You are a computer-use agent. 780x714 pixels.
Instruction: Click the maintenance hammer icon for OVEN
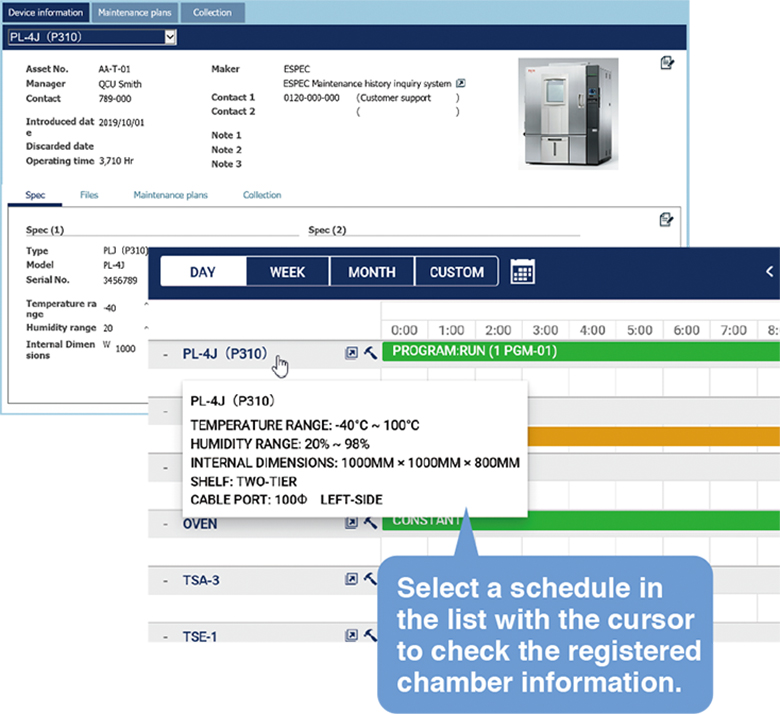pos(370,522)
